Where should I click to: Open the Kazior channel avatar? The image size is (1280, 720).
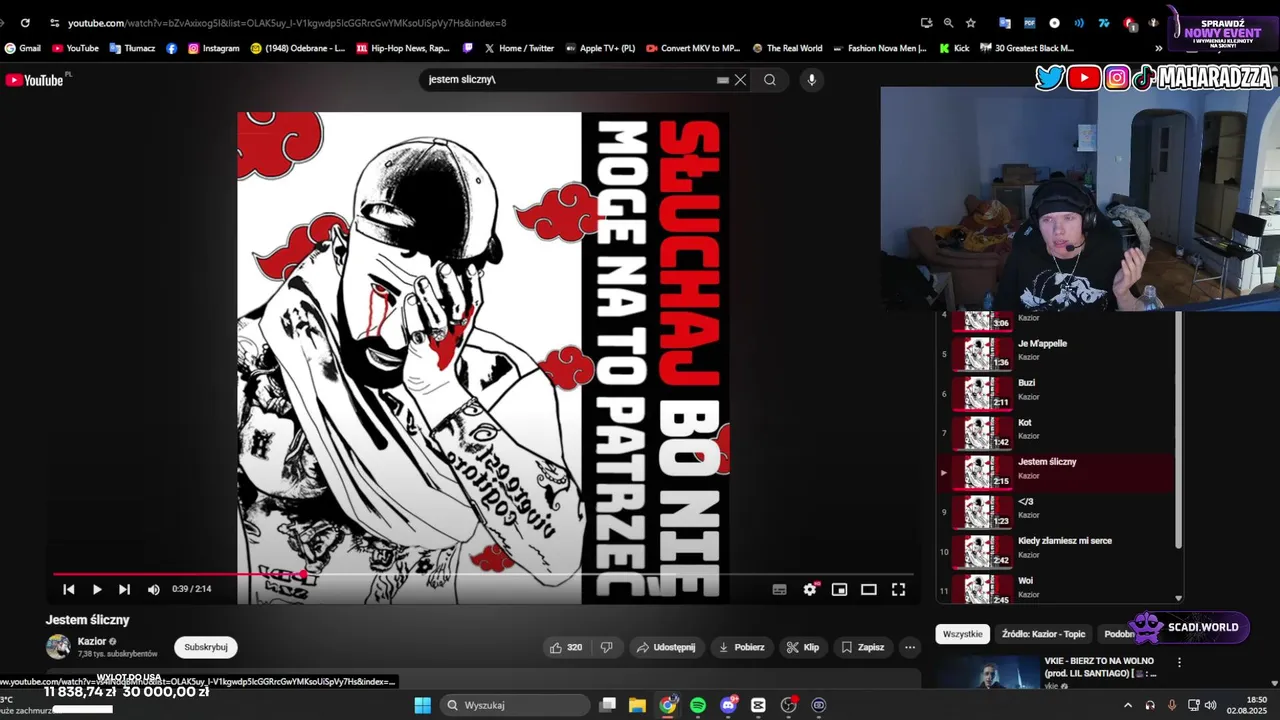click(x=58, y=646)
